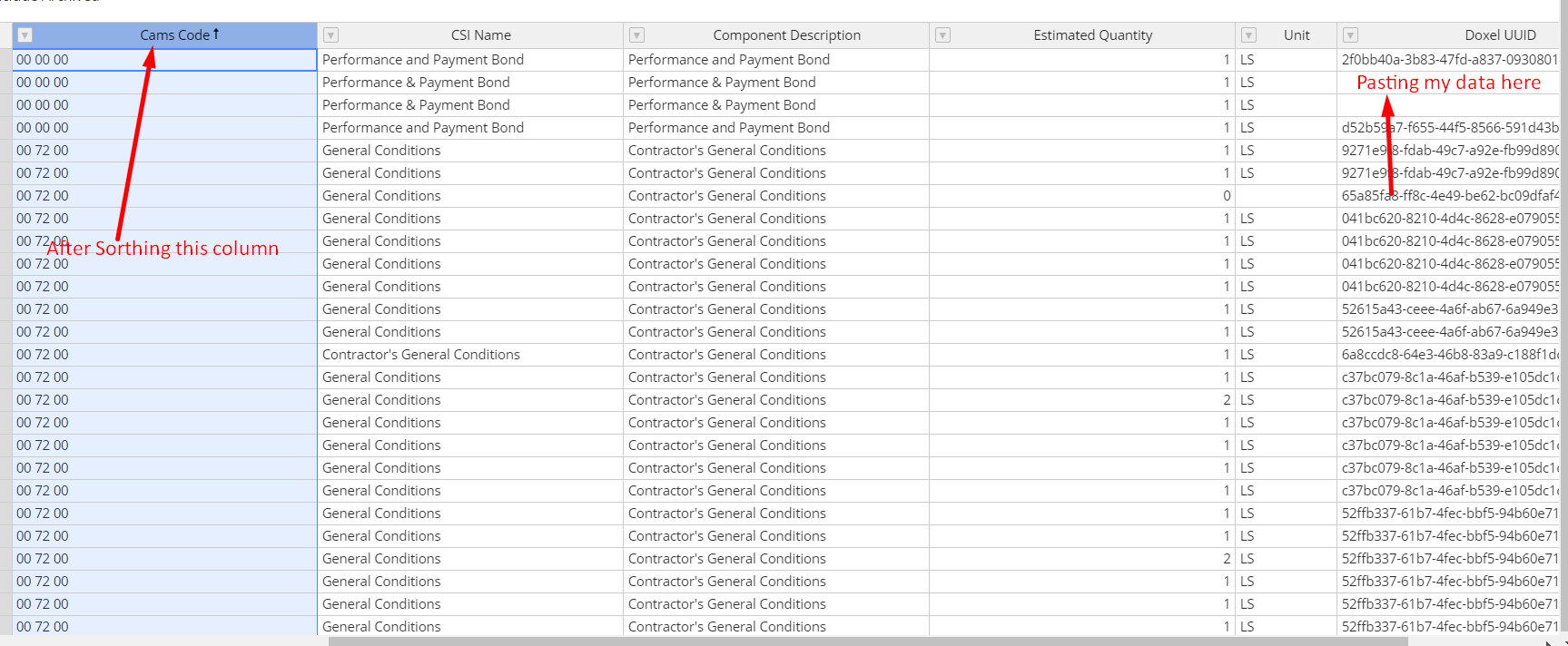
Task: Click the ascending sort arrow in Cams Code
Action: pos(216,34)
